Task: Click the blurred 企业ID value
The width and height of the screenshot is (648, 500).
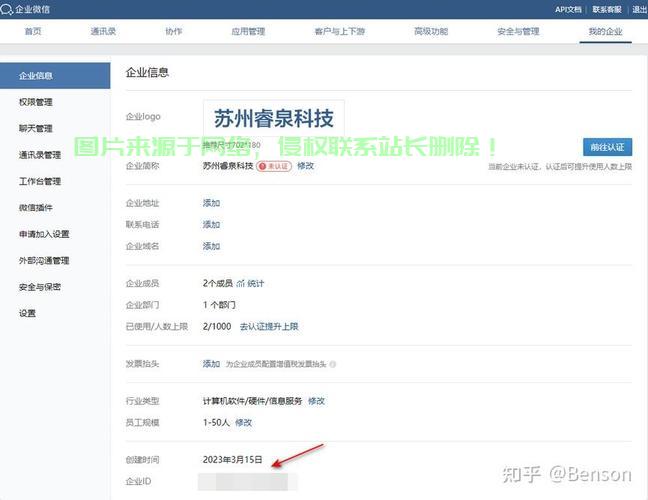Action: [x=247, y=482]
